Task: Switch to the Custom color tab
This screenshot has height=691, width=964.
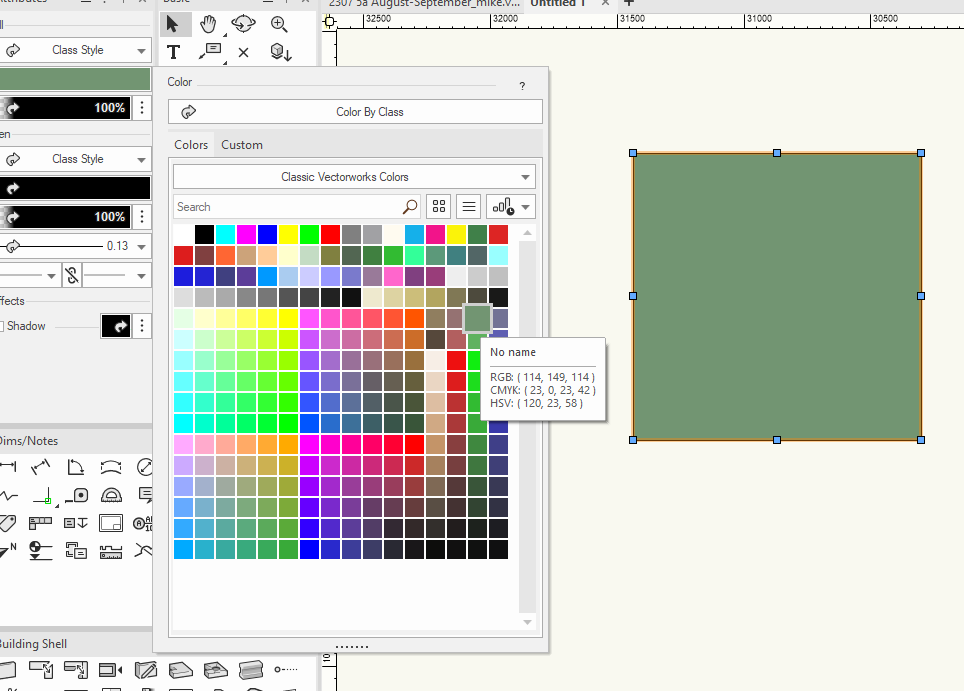Action: pyautogui.click(x=242, y=145)
